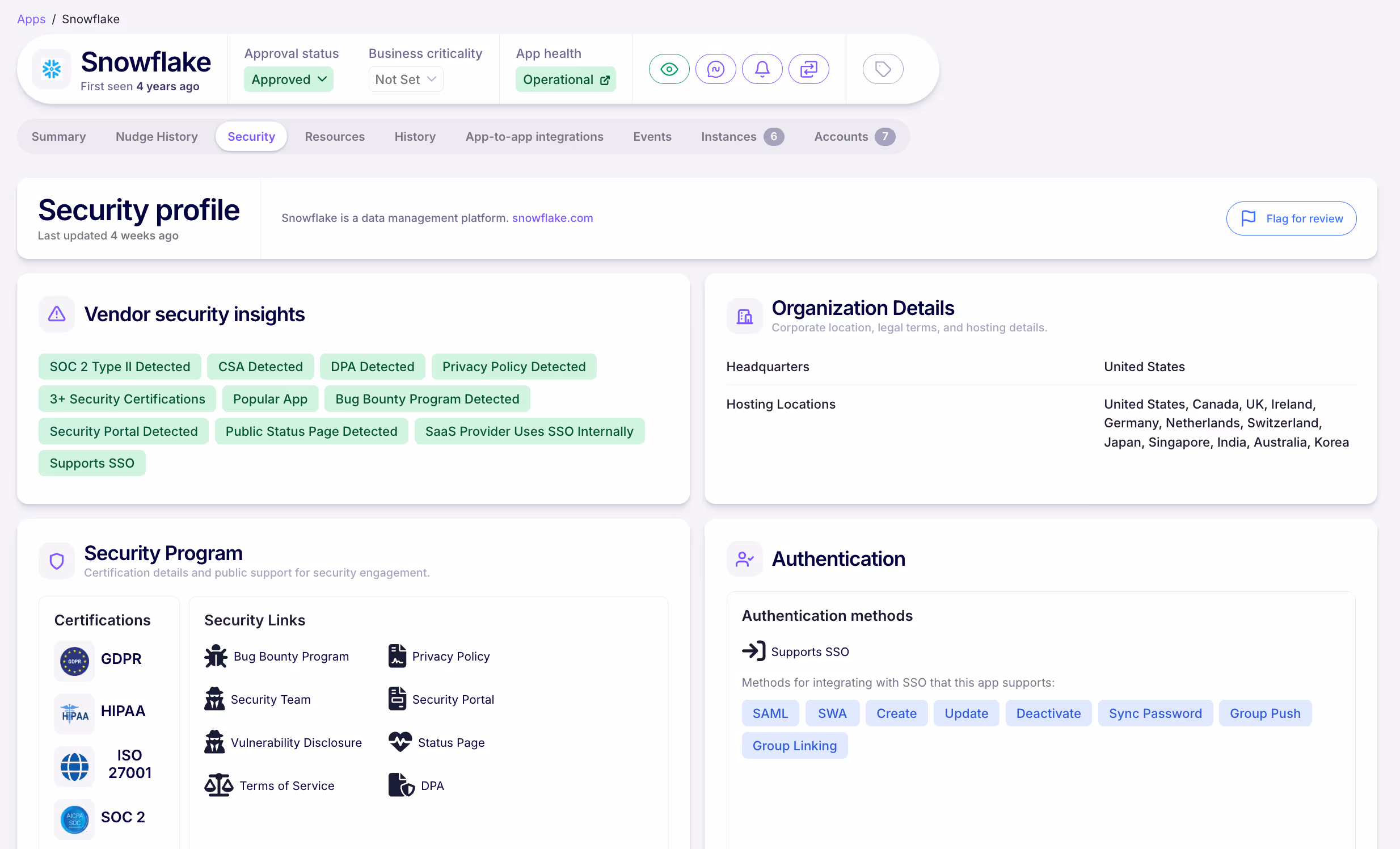Switch to the Resources tab
The height and width of the screenshot is (849, 1400).
click(335, 137)
